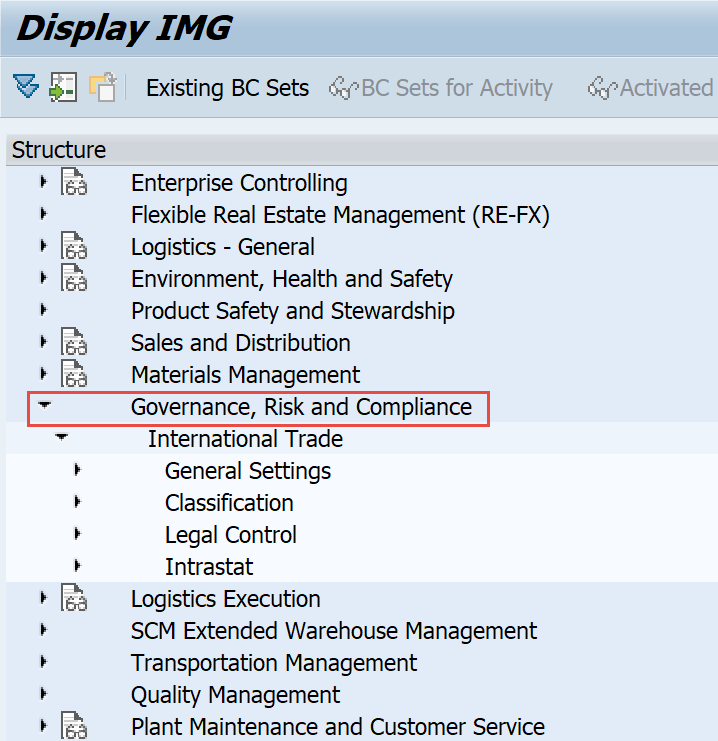718x741 pixels.
Task: Expand the Intrastat node arrow
Action: point(78,566)
